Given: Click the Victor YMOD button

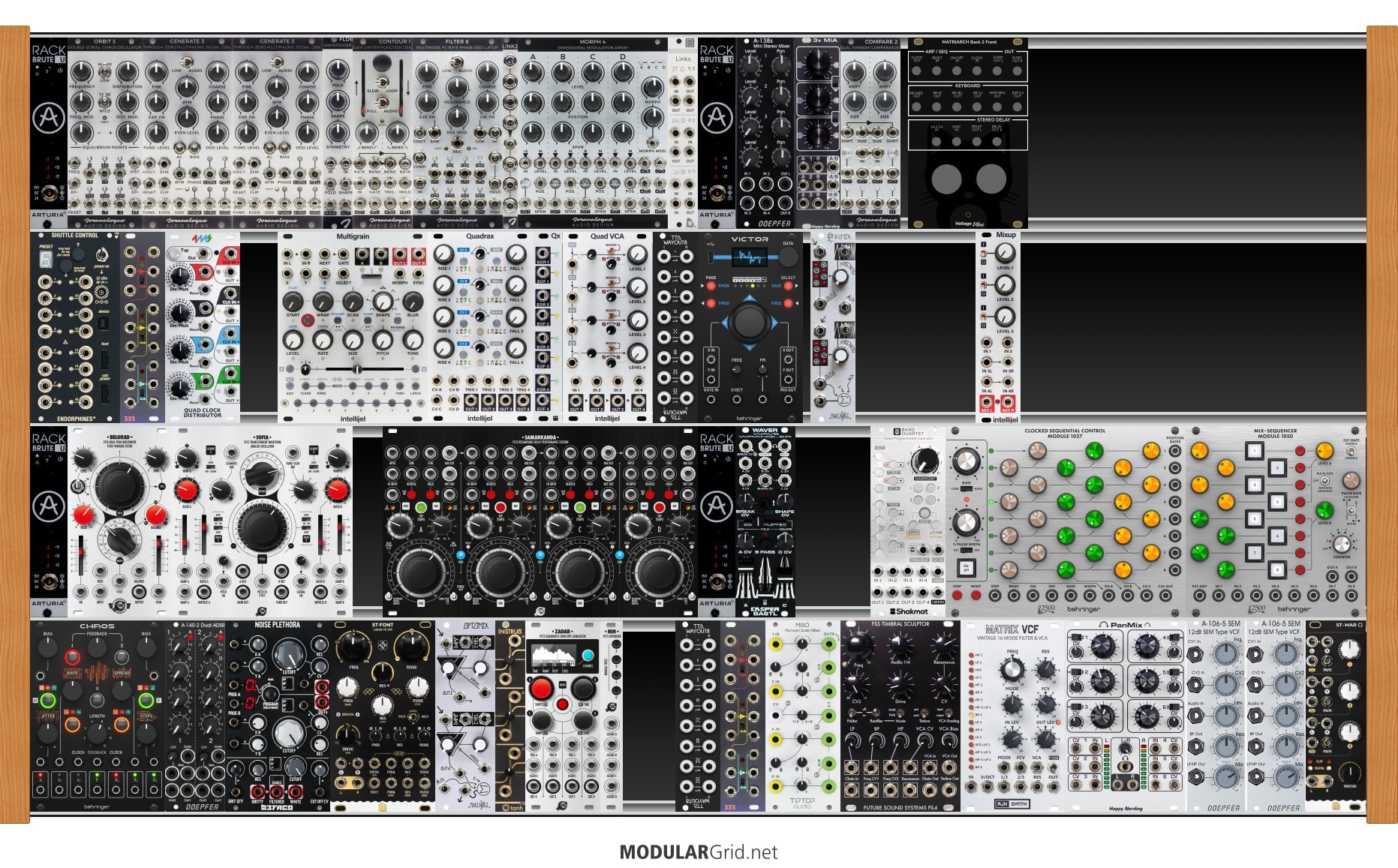Looking at the screenshot, I should pyautogui.click(x=711, y=304).
